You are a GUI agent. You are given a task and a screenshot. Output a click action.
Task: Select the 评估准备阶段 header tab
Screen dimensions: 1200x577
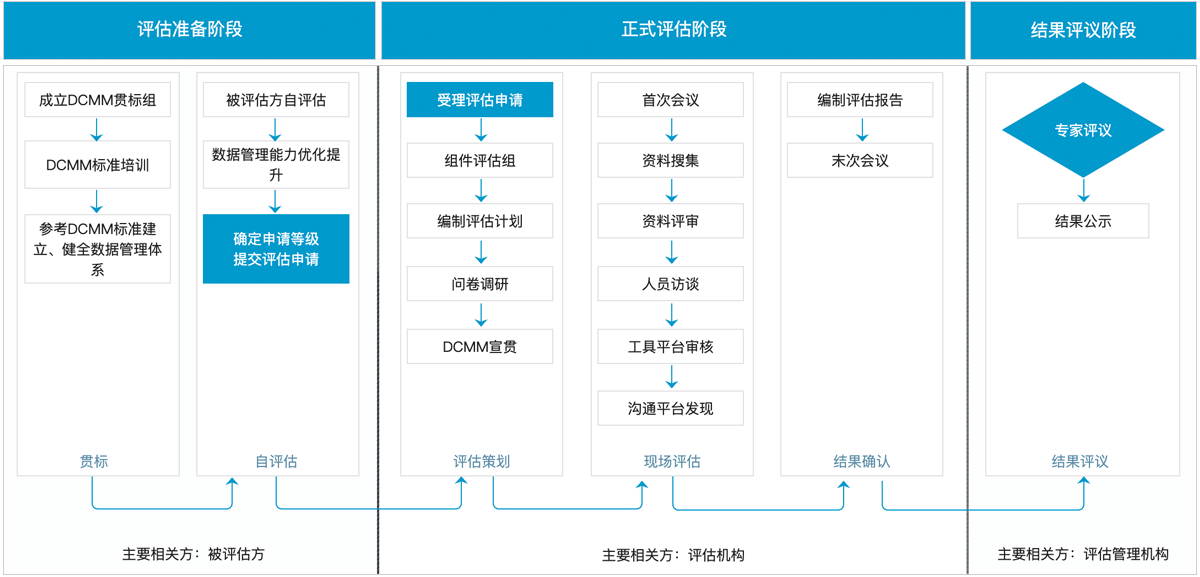(x=189, y=30)
